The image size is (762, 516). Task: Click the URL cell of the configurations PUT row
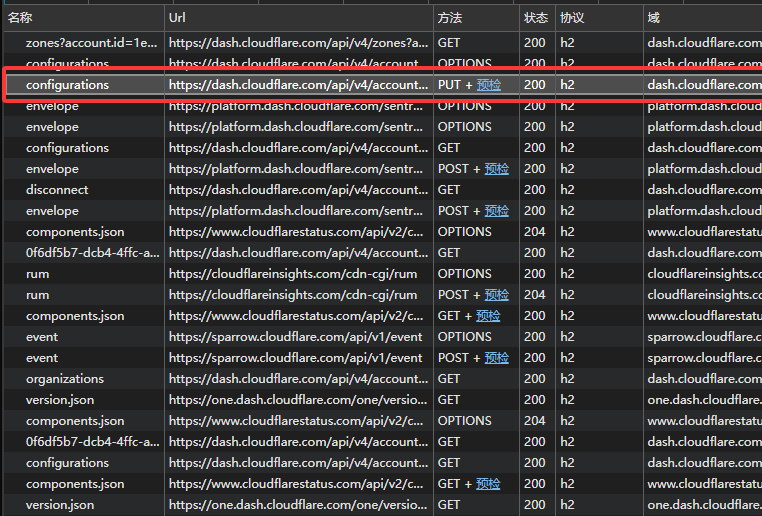[298, 85]
